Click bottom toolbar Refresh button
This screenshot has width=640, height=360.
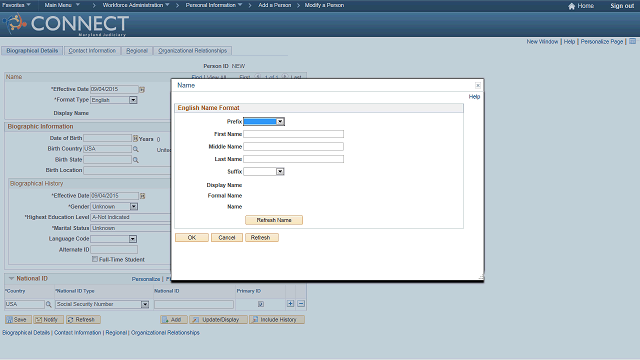click(83, 320)
